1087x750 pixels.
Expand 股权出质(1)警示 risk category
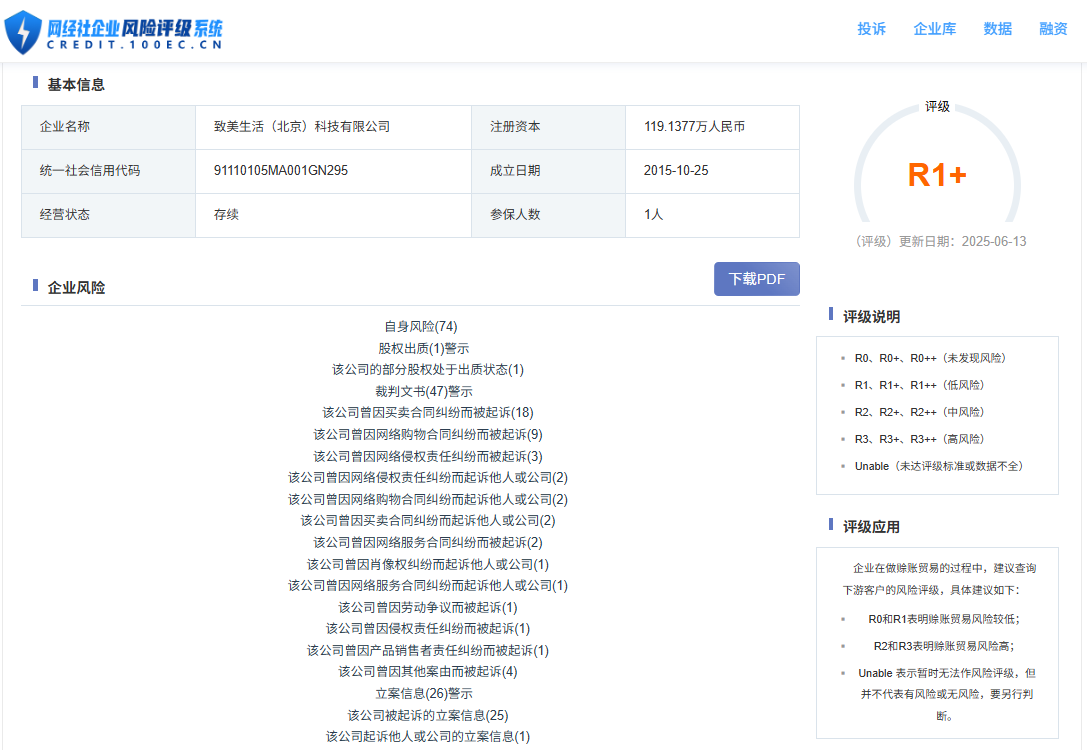[423, 348]
